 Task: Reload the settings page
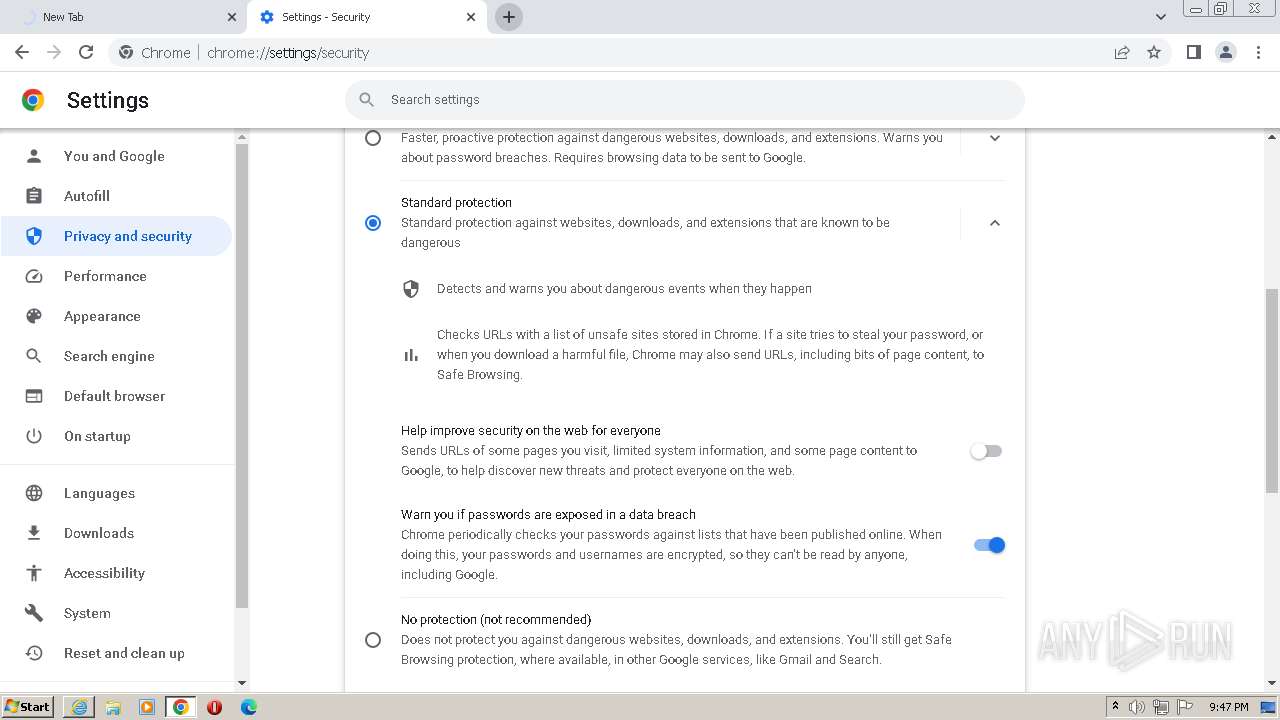(x=86, y=52)
